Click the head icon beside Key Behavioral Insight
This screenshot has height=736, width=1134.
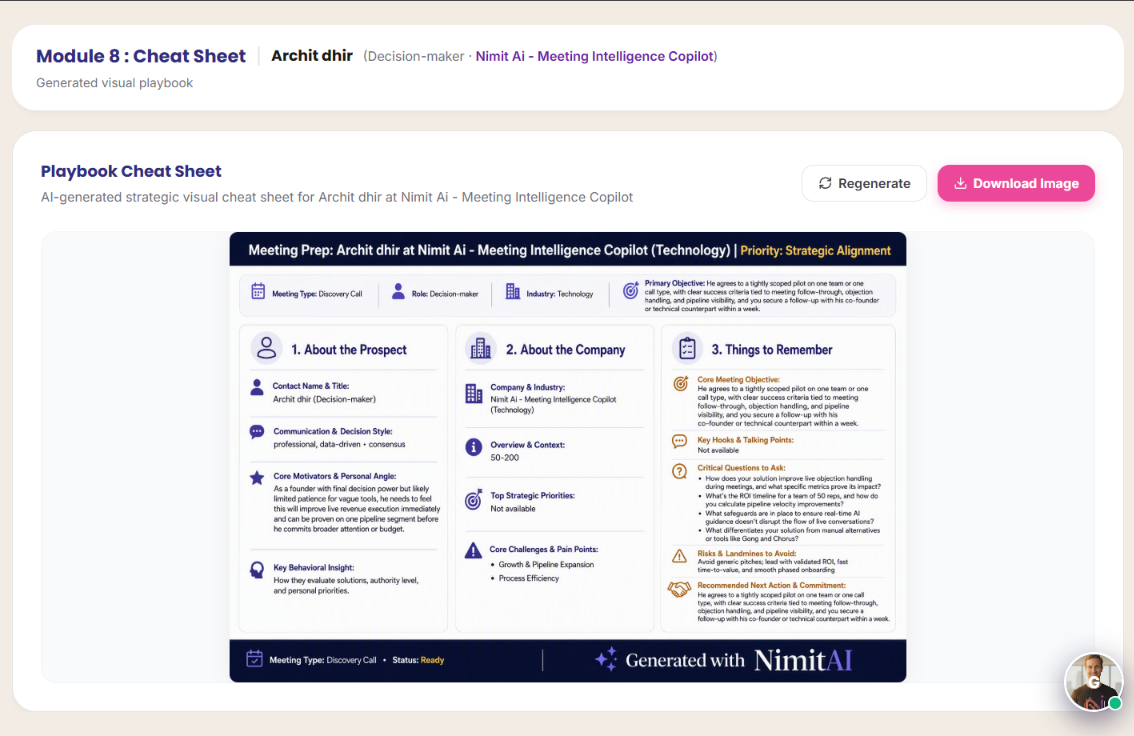click(x=257, y=570)
